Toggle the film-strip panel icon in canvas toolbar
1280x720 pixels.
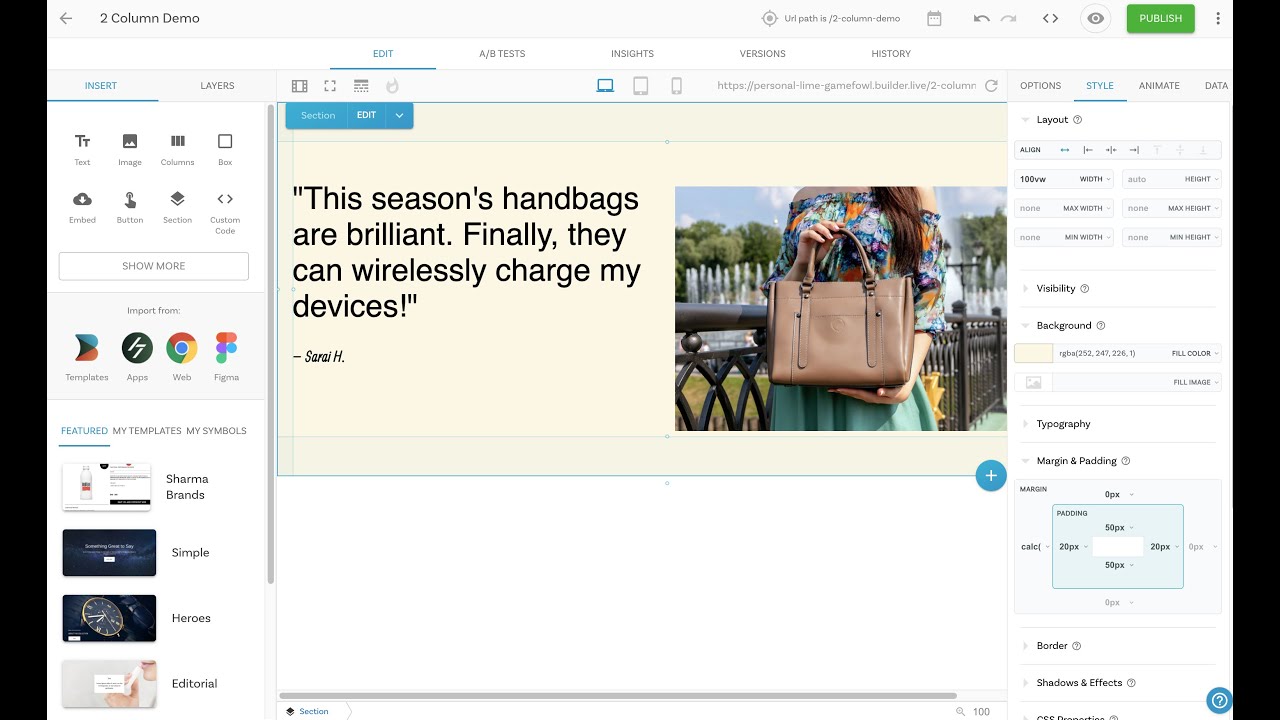click(299, 86)
